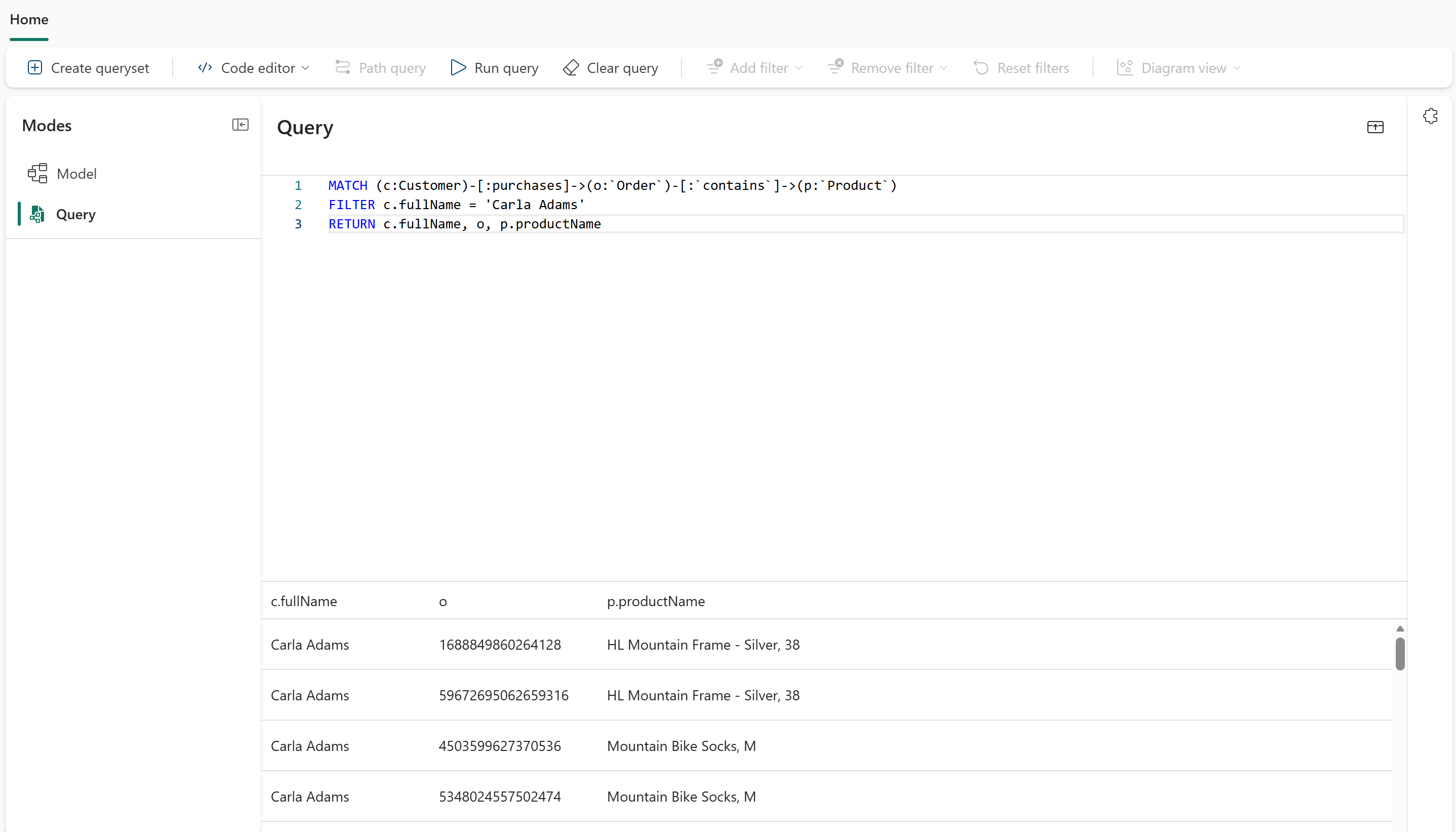Image resolution: width=1456 pixels, height=832 pixels.
Task: Select the Query mode label
Action: pos(76,214)
